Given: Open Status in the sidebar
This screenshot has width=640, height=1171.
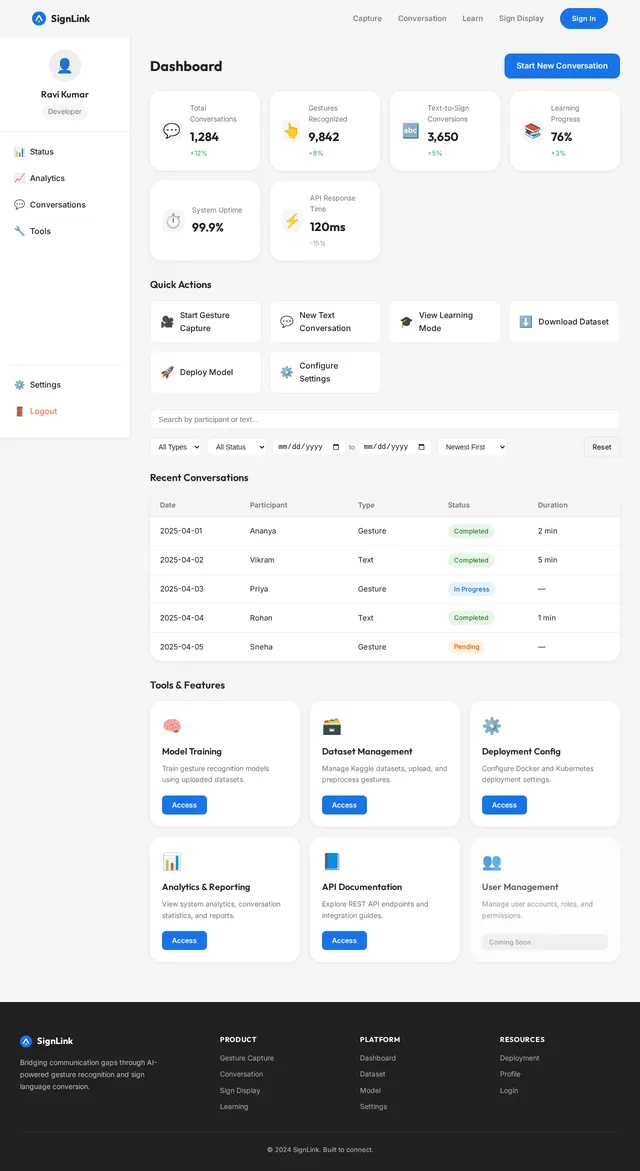Looking at the screenshot, I should pyautogui.click(x=65, y=152).
